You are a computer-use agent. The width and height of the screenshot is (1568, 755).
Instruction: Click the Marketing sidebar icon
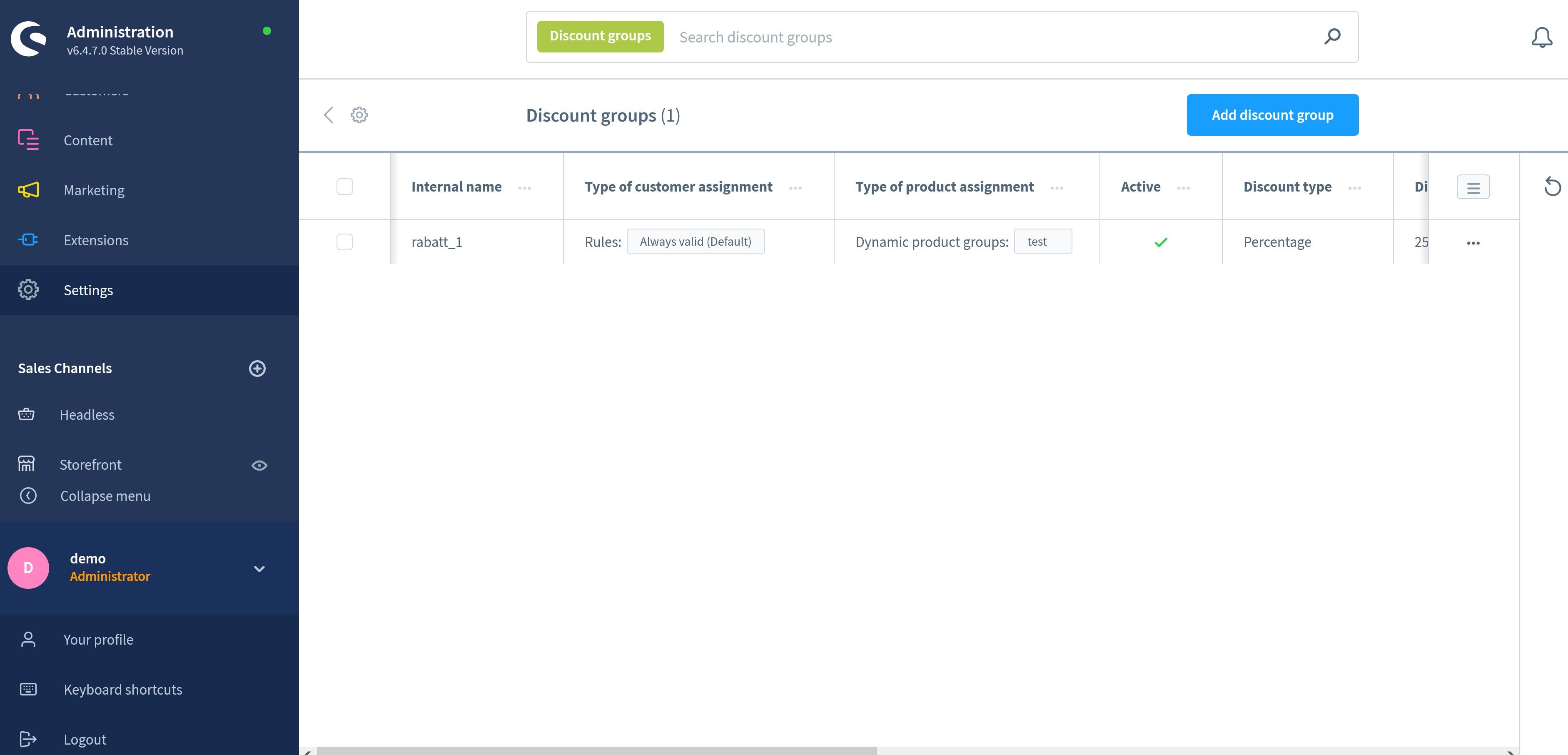coord(27,190)
